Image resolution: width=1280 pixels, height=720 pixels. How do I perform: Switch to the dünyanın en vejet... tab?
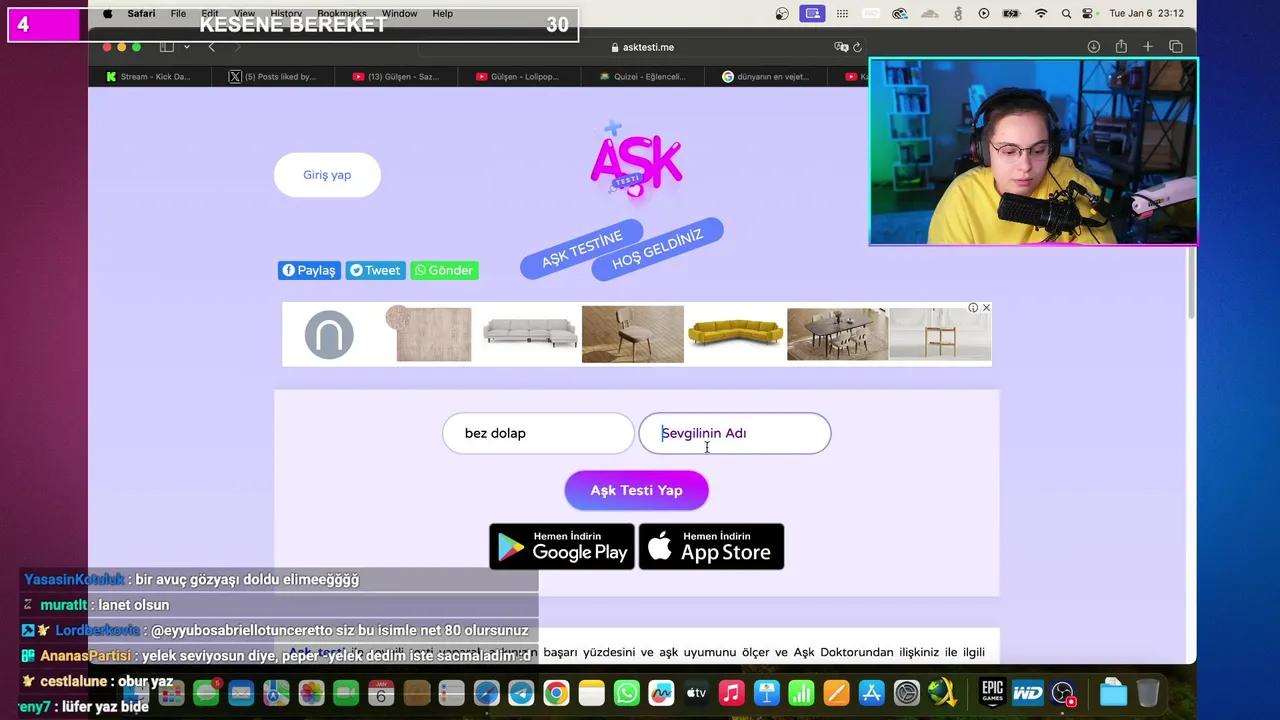pyautogui.click(x=767, y=76)
